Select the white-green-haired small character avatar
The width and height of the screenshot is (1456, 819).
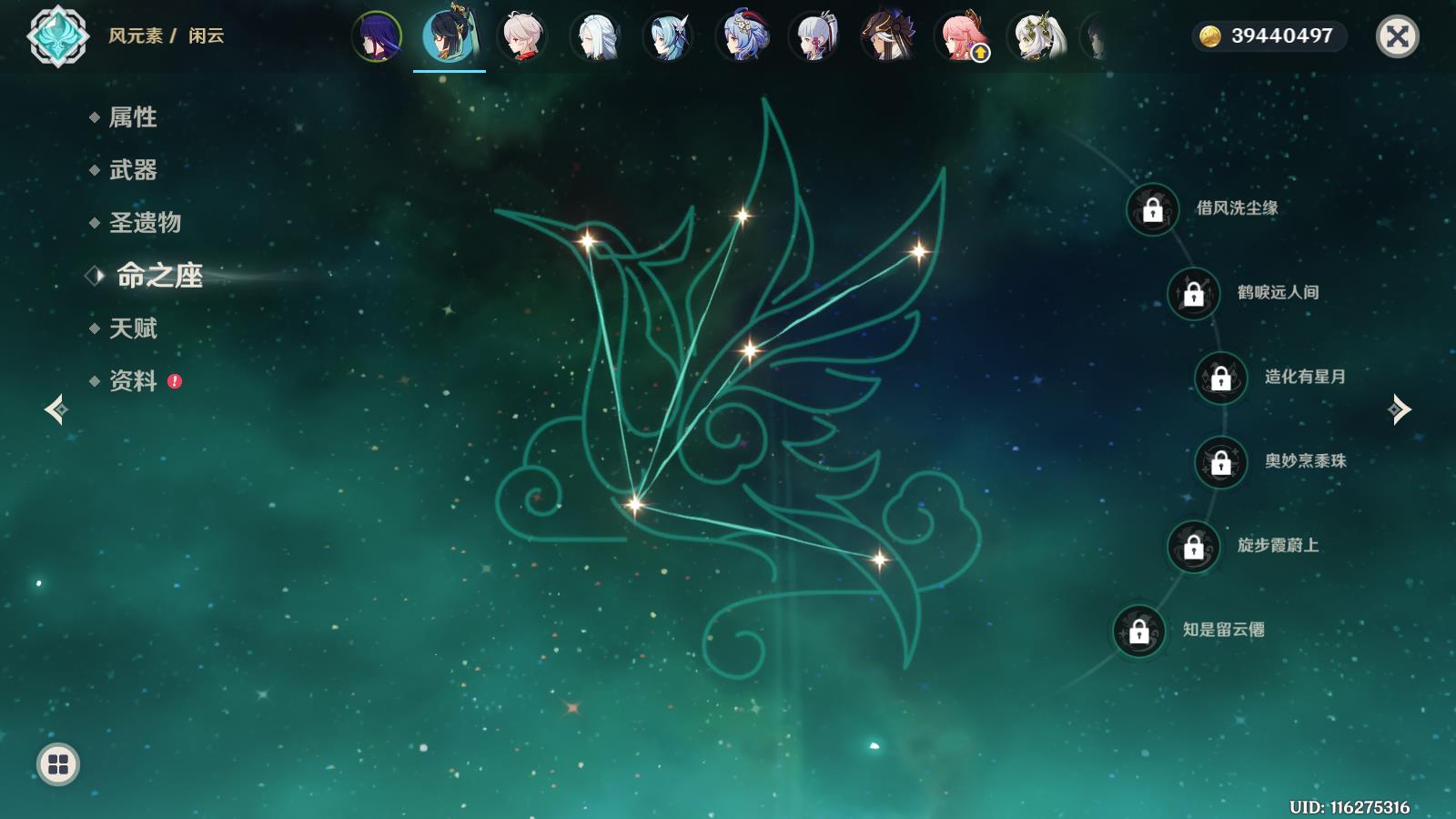(x=1035, y=36)
